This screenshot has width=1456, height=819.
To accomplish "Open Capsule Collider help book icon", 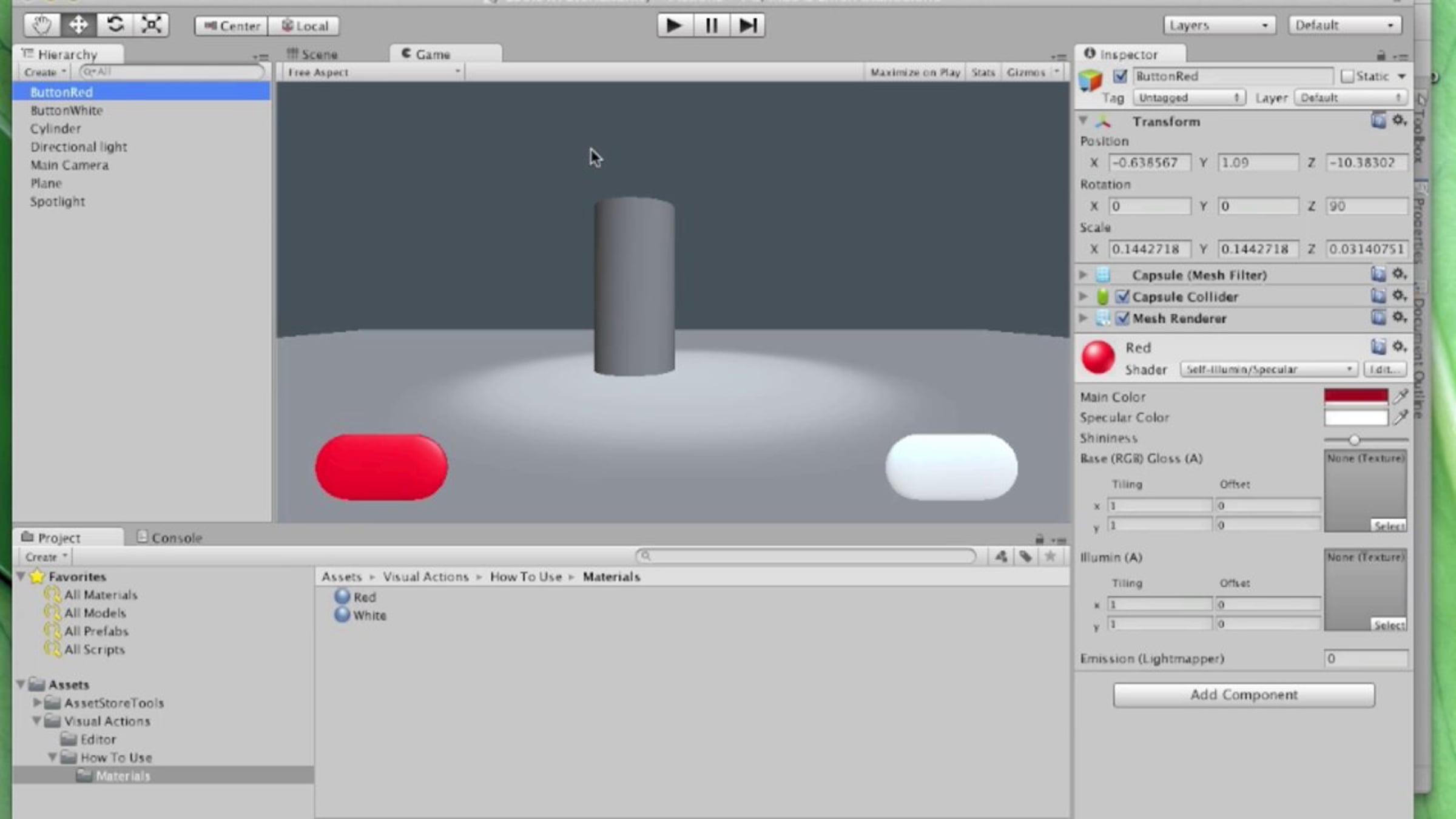I will tap(1378, 296).
